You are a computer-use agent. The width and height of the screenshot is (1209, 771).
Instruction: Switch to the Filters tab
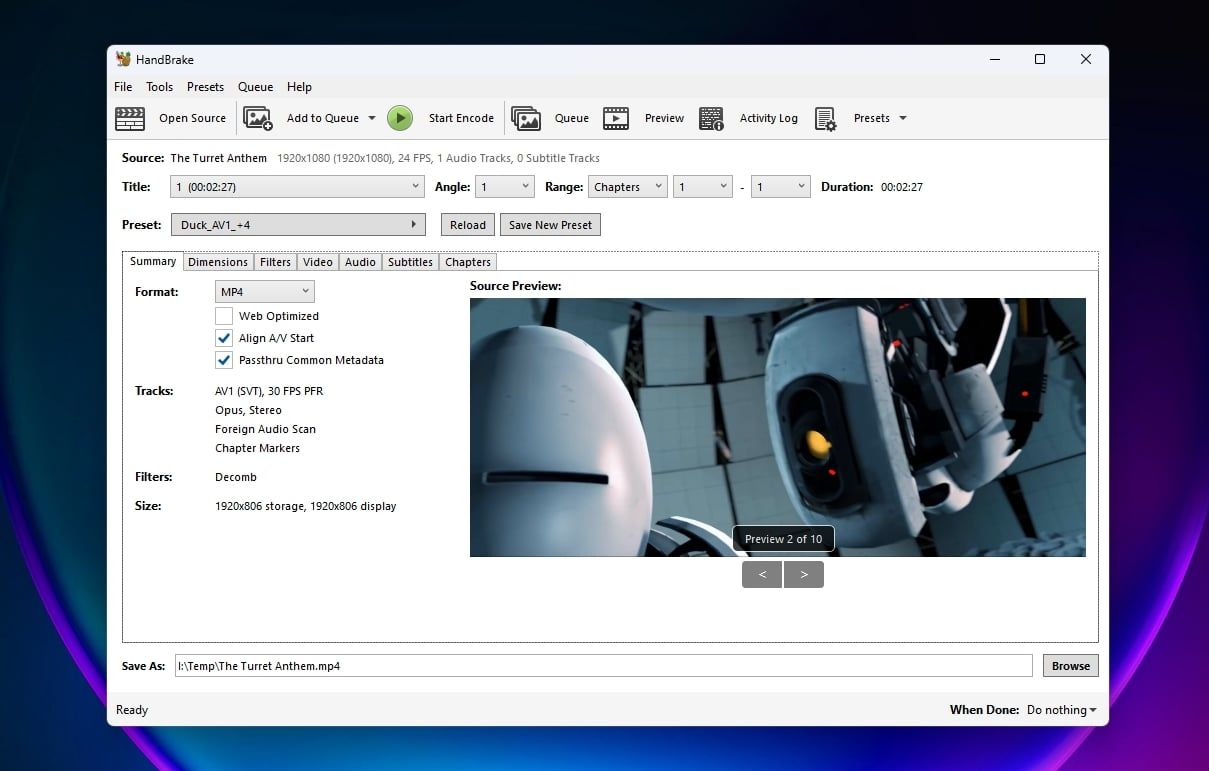point(275,262)
